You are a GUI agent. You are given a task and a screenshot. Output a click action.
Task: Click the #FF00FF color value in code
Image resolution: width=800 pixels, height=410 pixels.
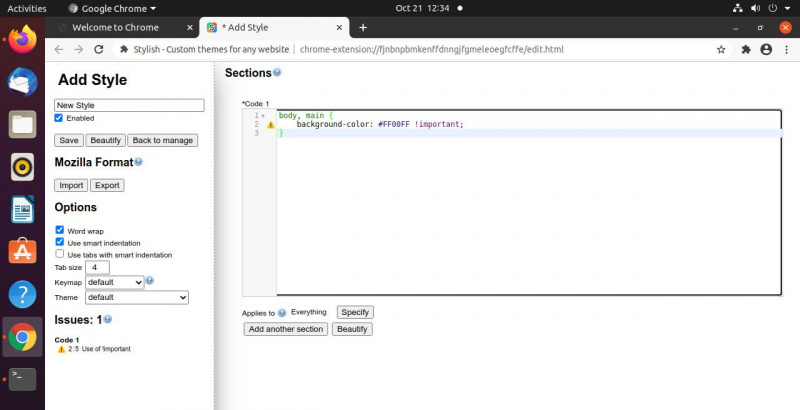394,124
